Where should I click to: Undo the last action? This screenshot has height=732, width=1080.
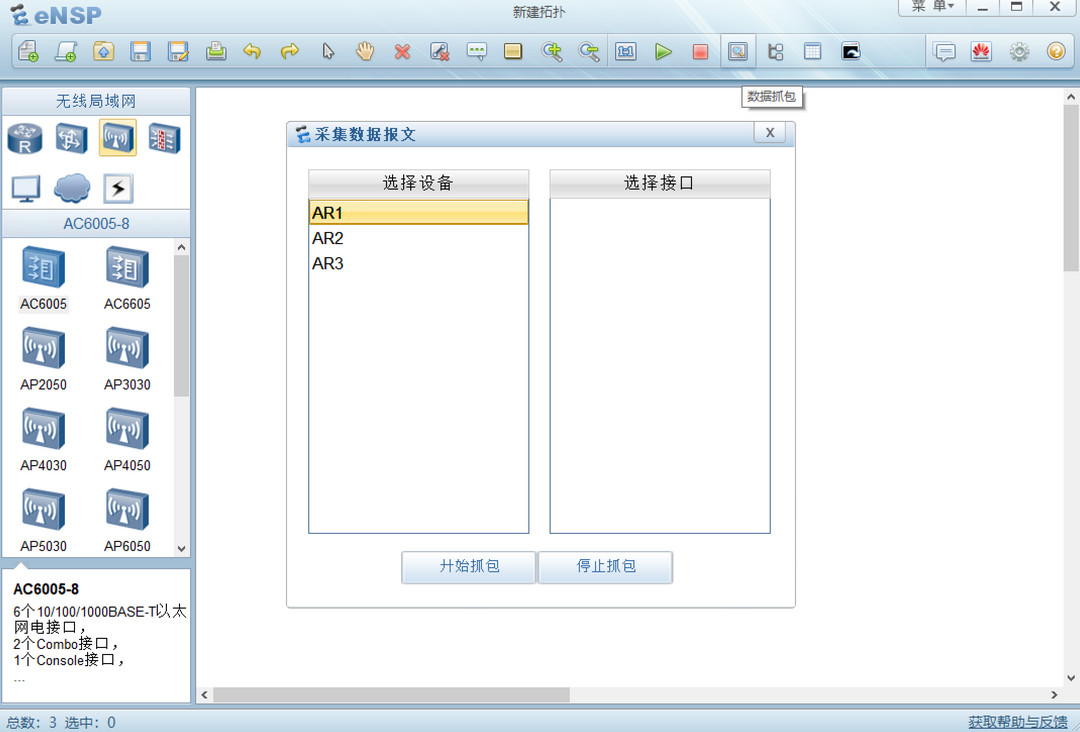point(253,51)
